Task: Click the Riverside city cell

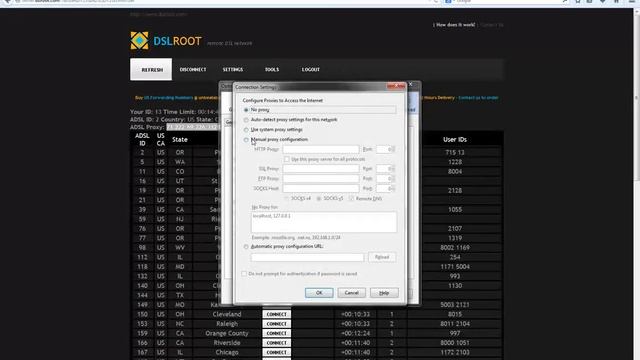Action: pyautogui.click(x=227, y=343)
